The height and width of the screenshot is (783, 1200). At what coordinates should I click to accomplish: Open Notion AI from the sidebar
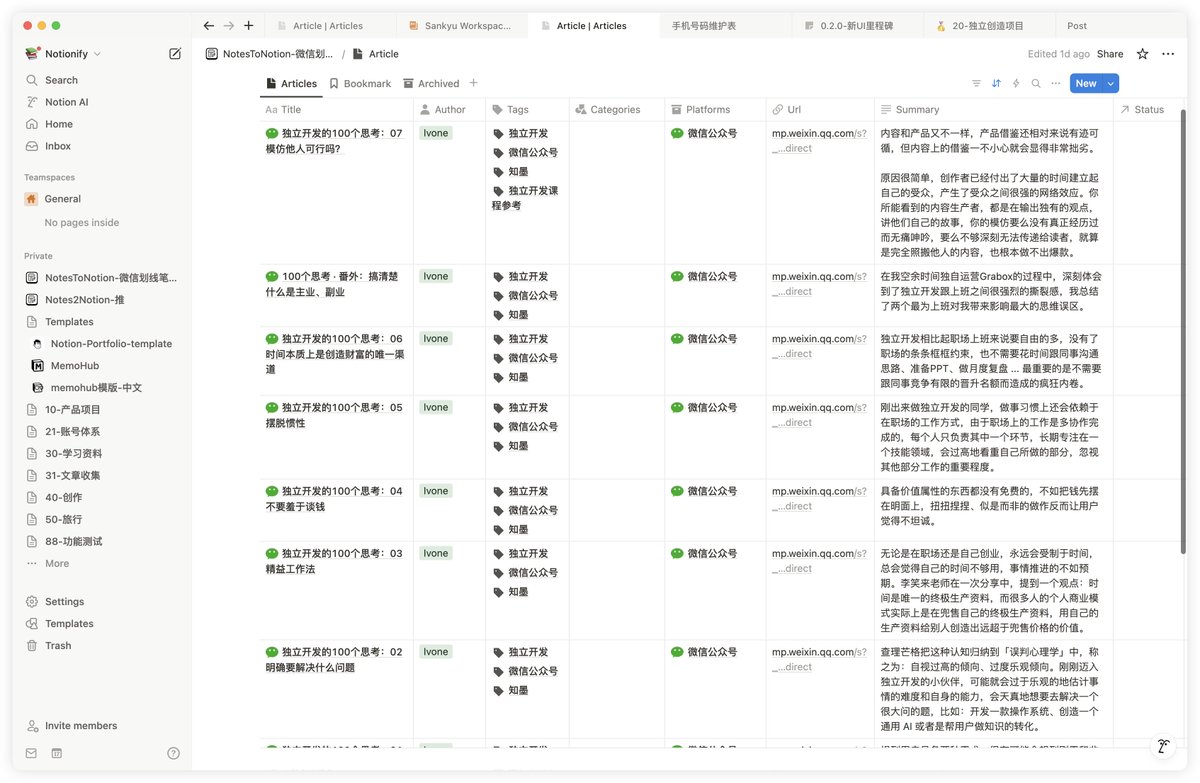pos(66,102)
